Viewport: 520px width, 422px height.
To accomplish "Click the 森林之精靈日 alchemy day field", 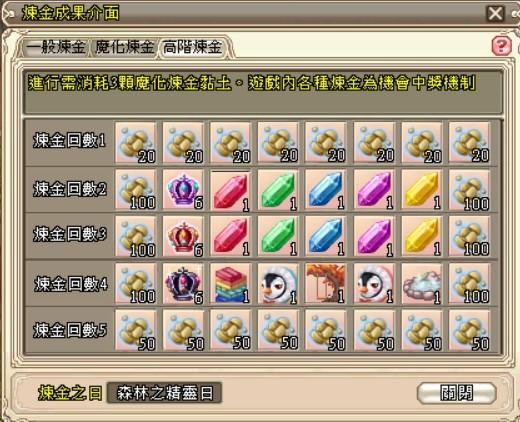I will pyautogui.click(x=164, y=393).
